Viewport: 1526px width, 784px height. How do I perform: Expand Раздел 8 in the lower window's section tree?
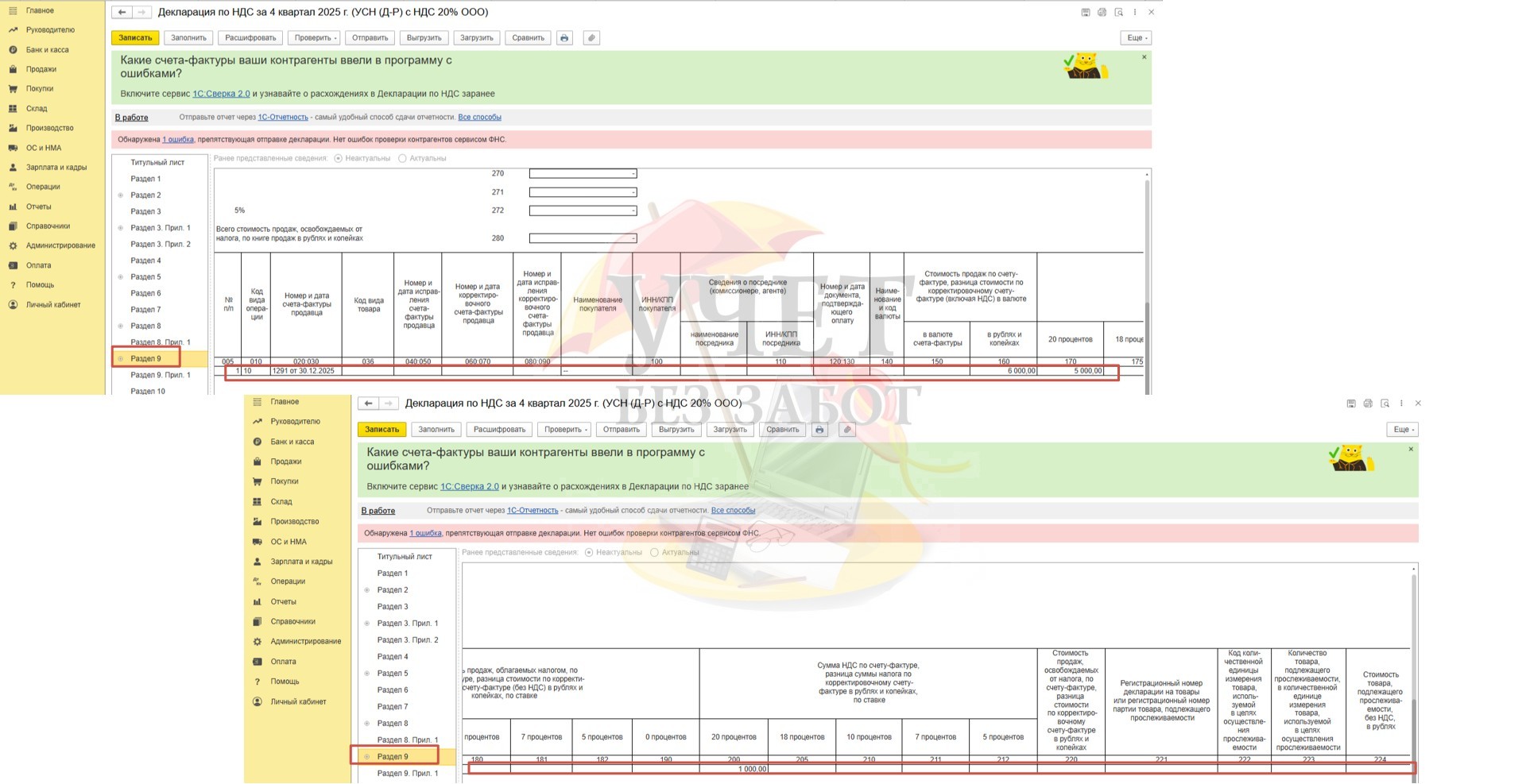point(366,724)
